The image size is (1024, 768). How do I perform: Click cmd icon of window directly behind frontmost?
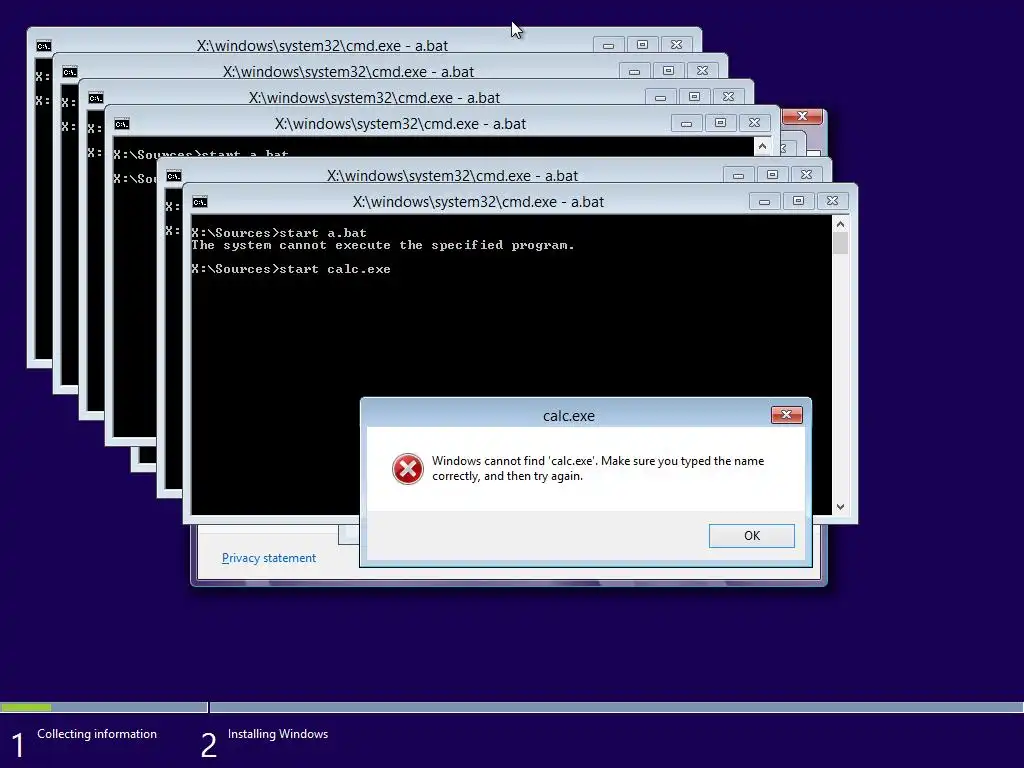coord(174,176)
